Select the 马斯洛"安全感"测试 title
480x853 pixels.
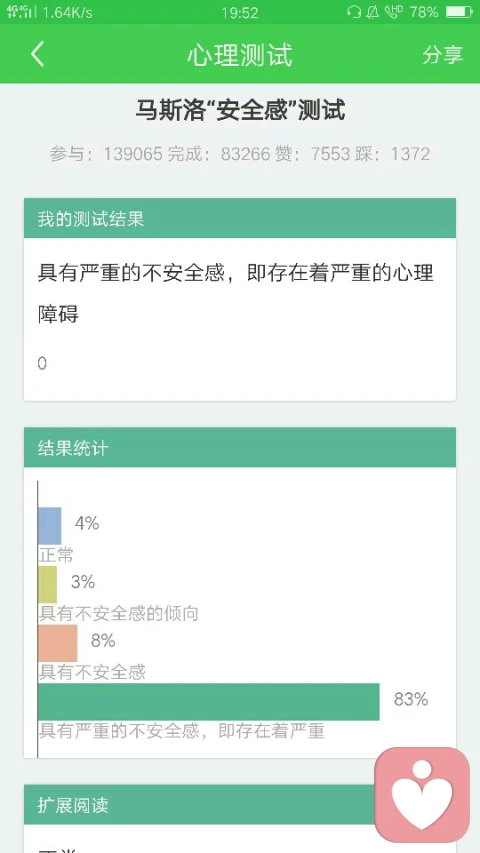[x=240, y=110]
